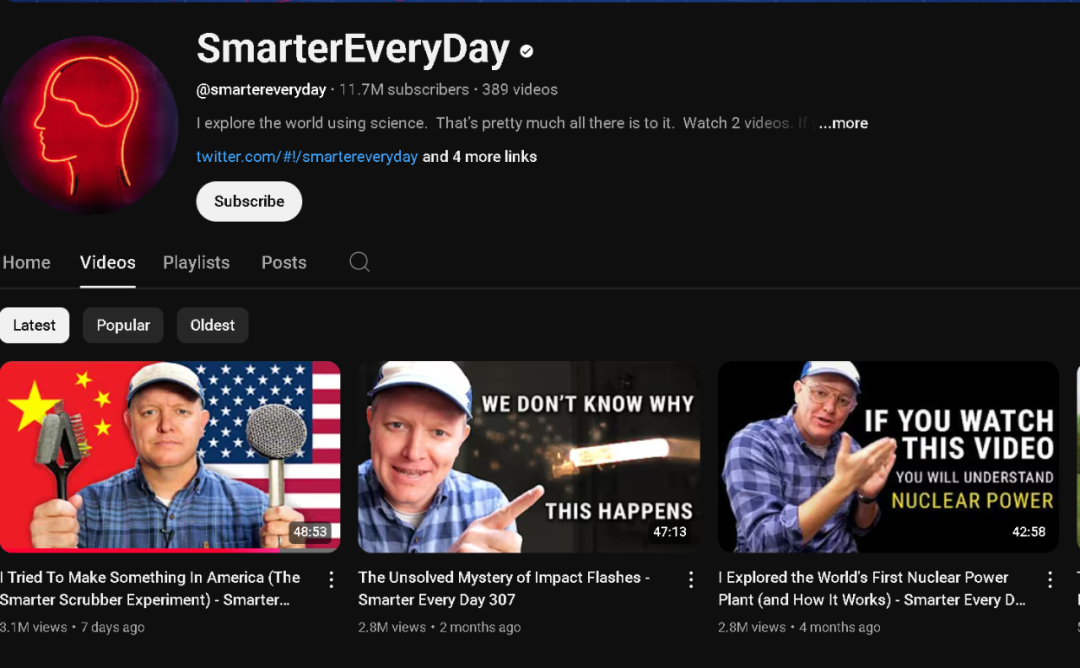Open options menu for Impact Flashes video
Viewport: 1080px width, 668px height.
[691, 580]
